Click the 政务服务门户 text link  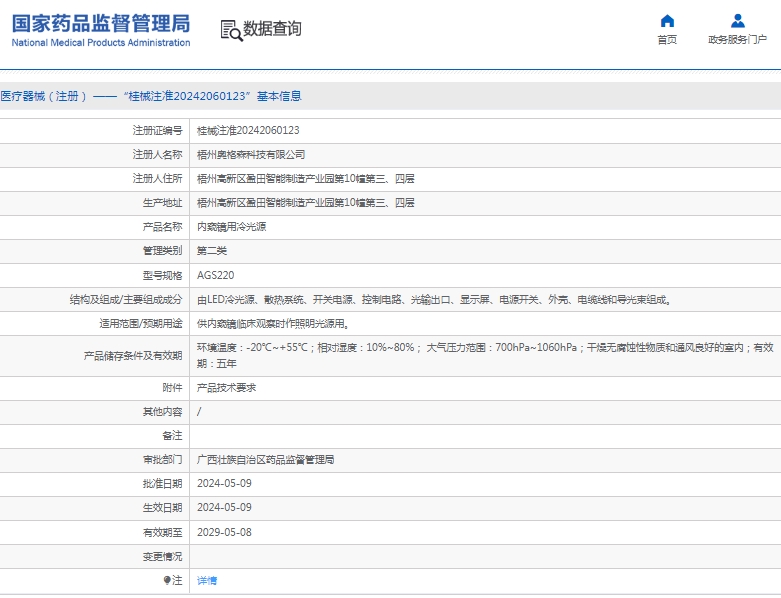click(x=737, y=40)
